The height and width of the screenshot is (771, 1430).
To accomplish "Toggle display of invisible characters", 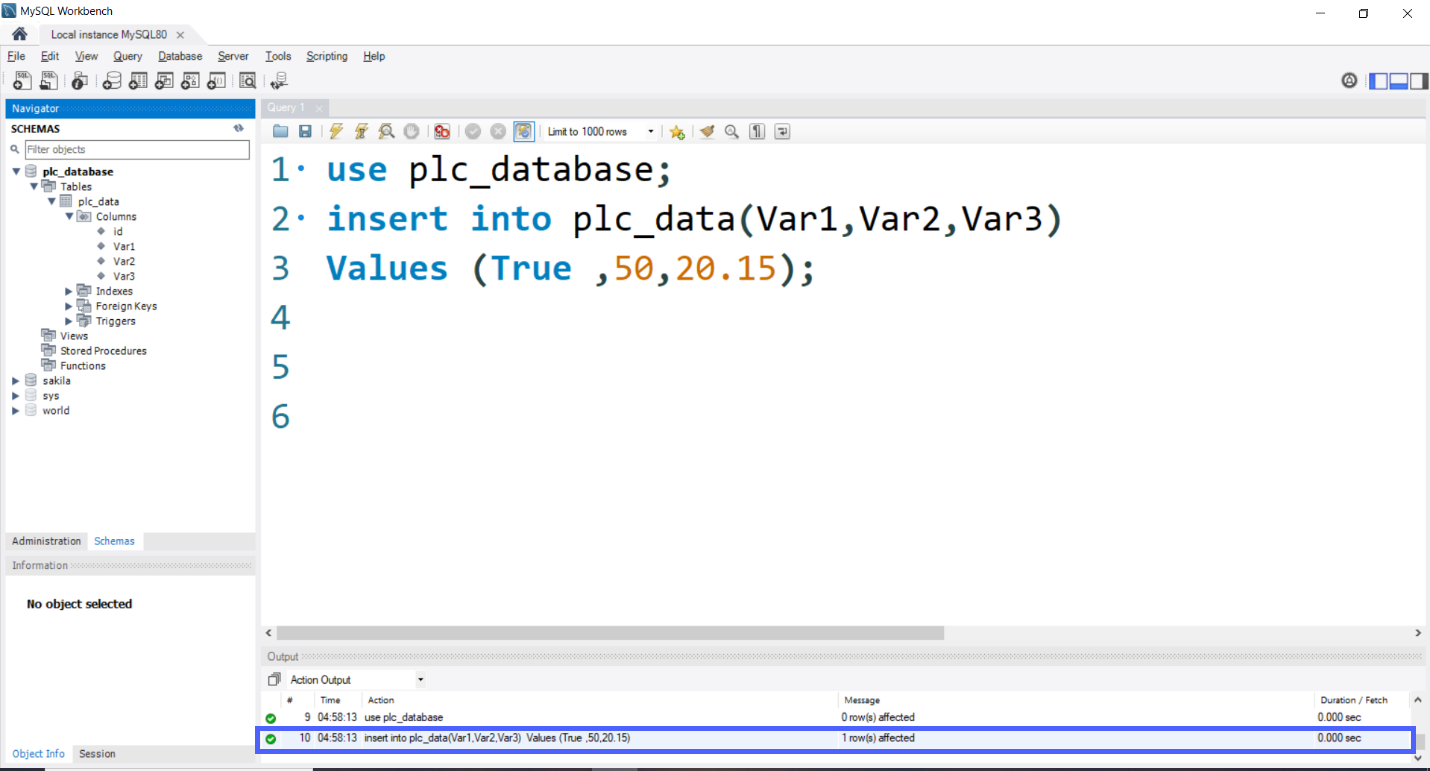I will 756,131.
